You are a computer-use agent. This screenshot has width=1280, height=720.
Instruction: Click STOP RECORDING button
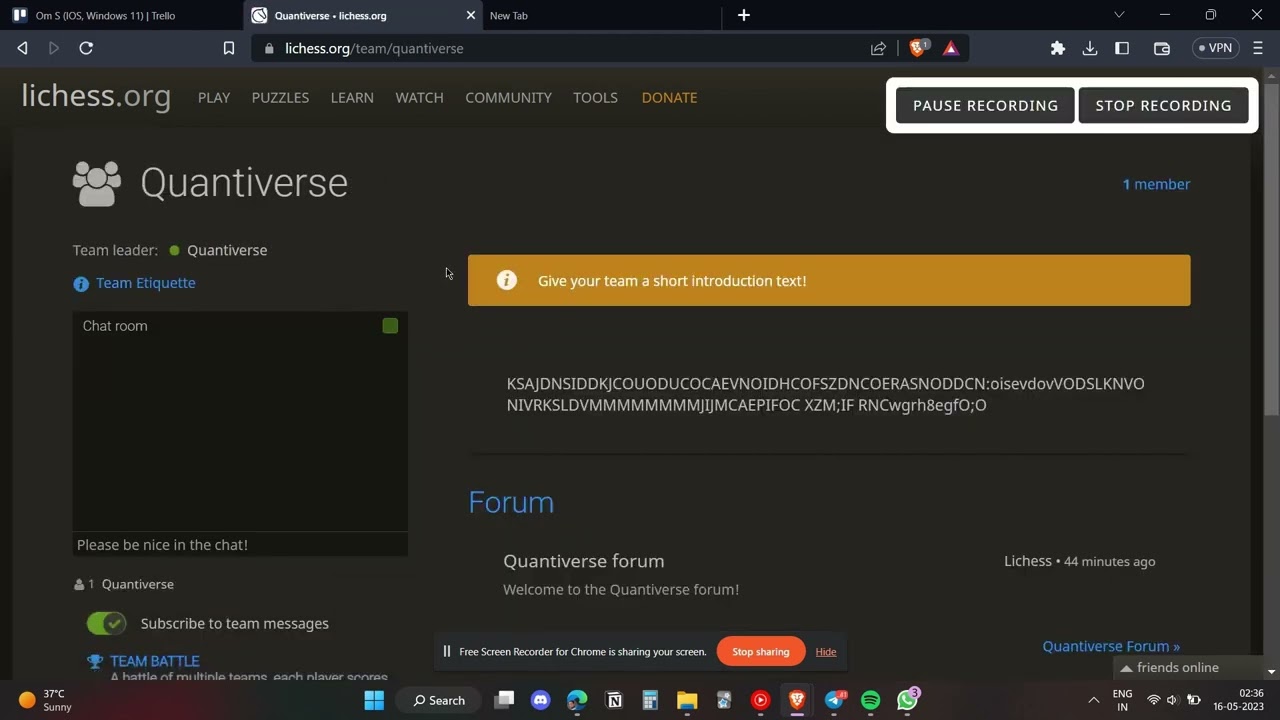click(x=1163, y=105)
